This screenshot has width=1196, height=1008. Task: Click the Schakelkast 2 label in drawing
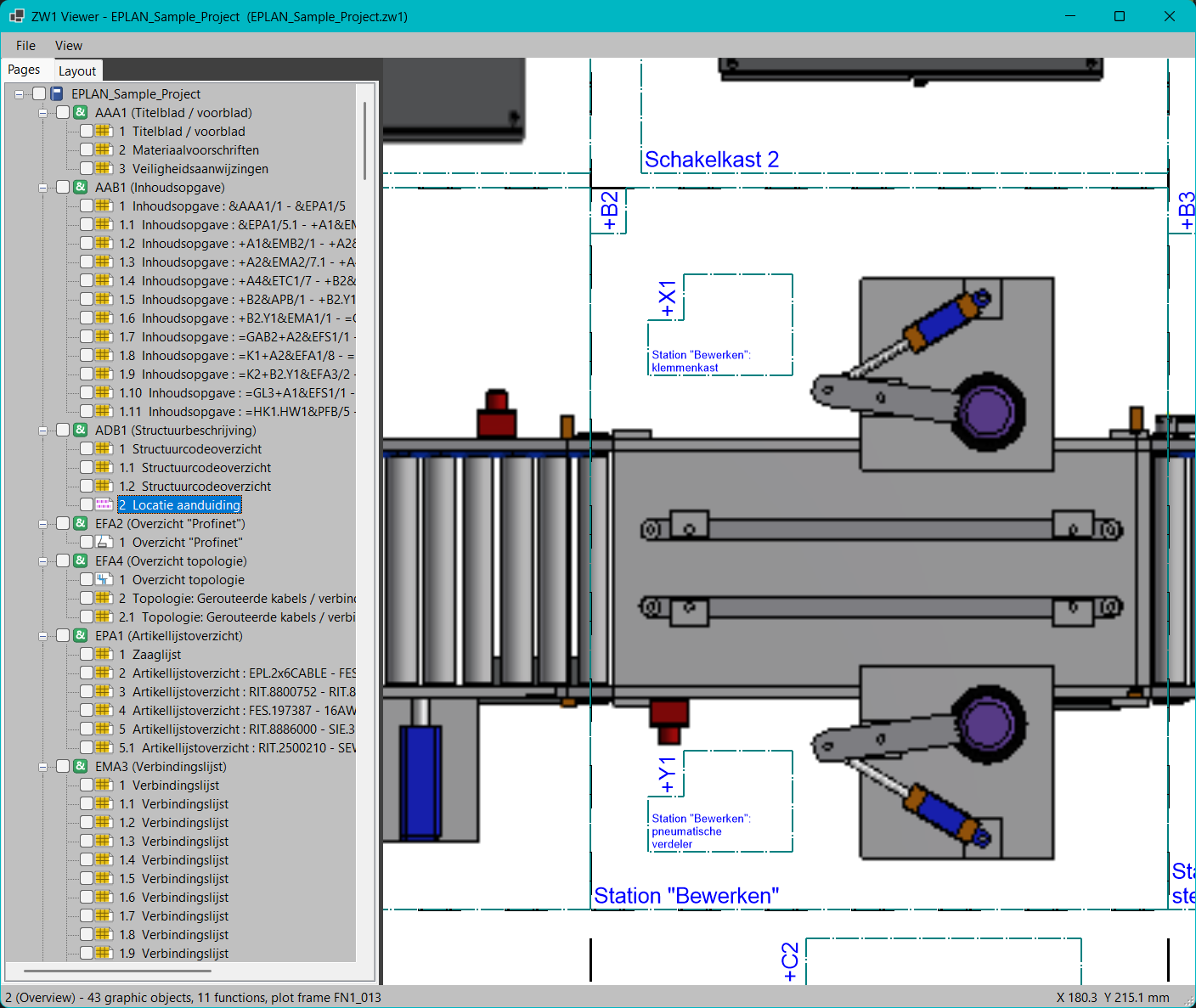tap(712, 160)
